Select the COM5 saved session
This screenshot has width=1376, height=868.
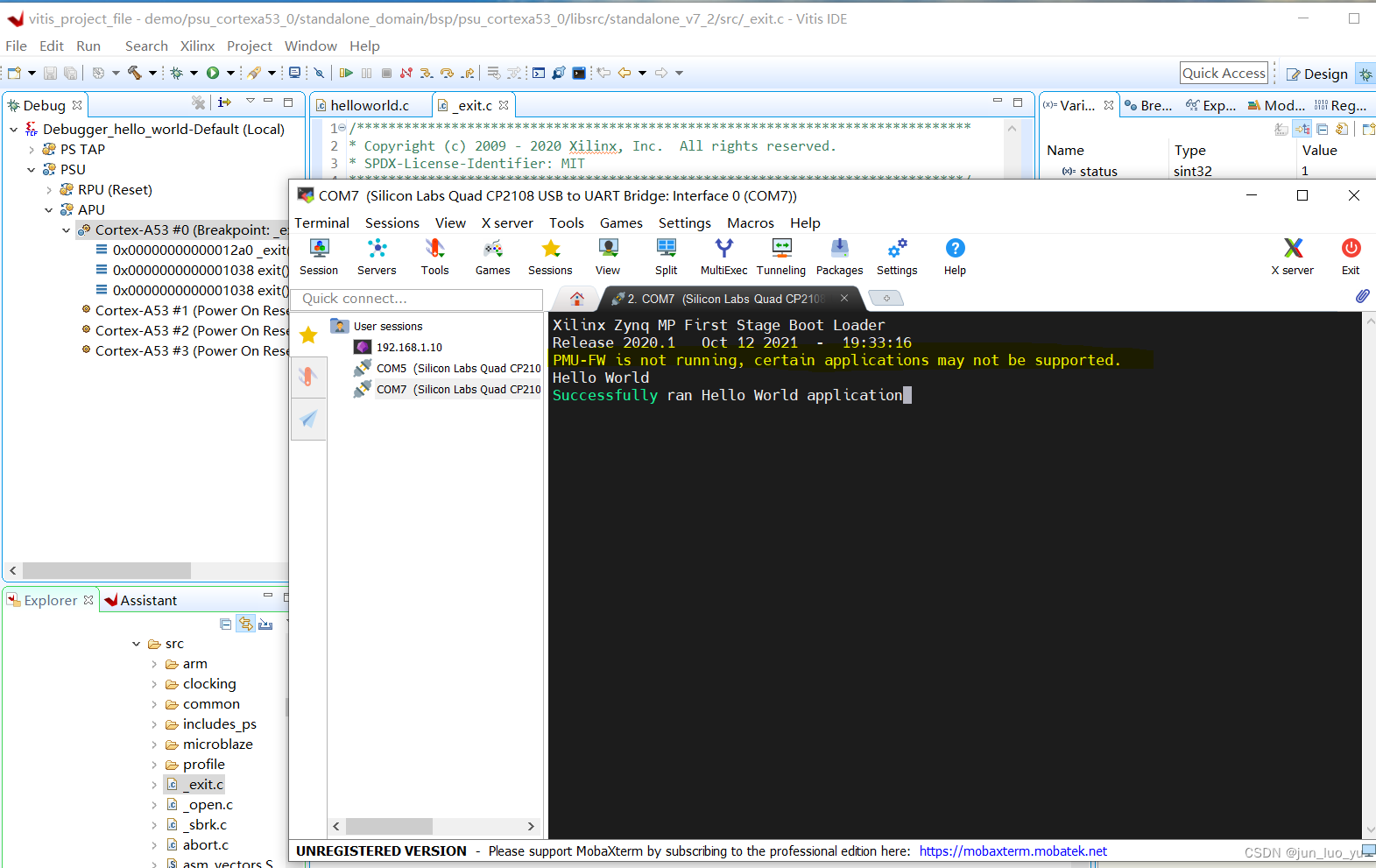click(x=457, y=369)
